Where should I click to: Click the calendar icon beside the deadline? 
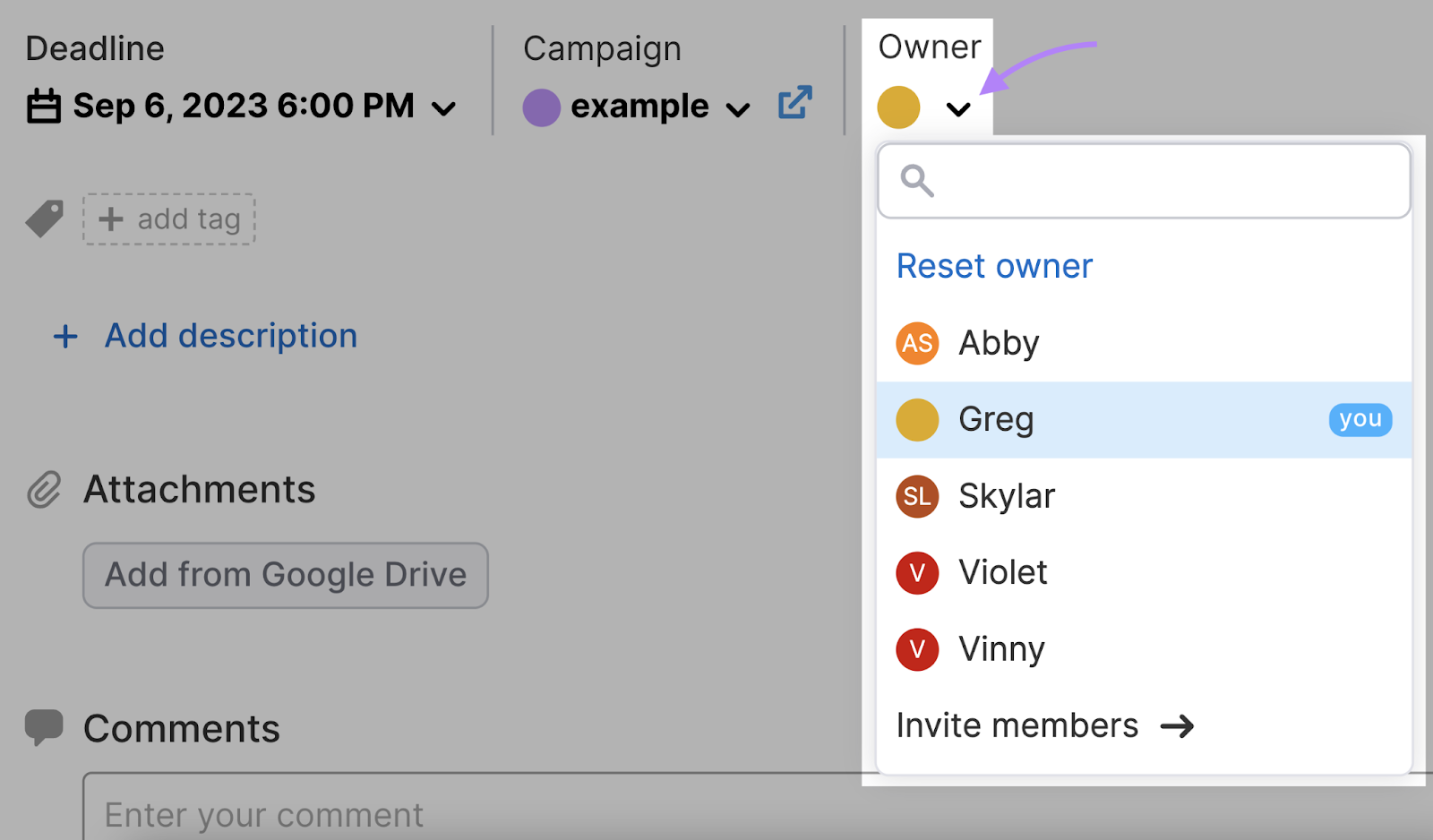tap(44, 106)
